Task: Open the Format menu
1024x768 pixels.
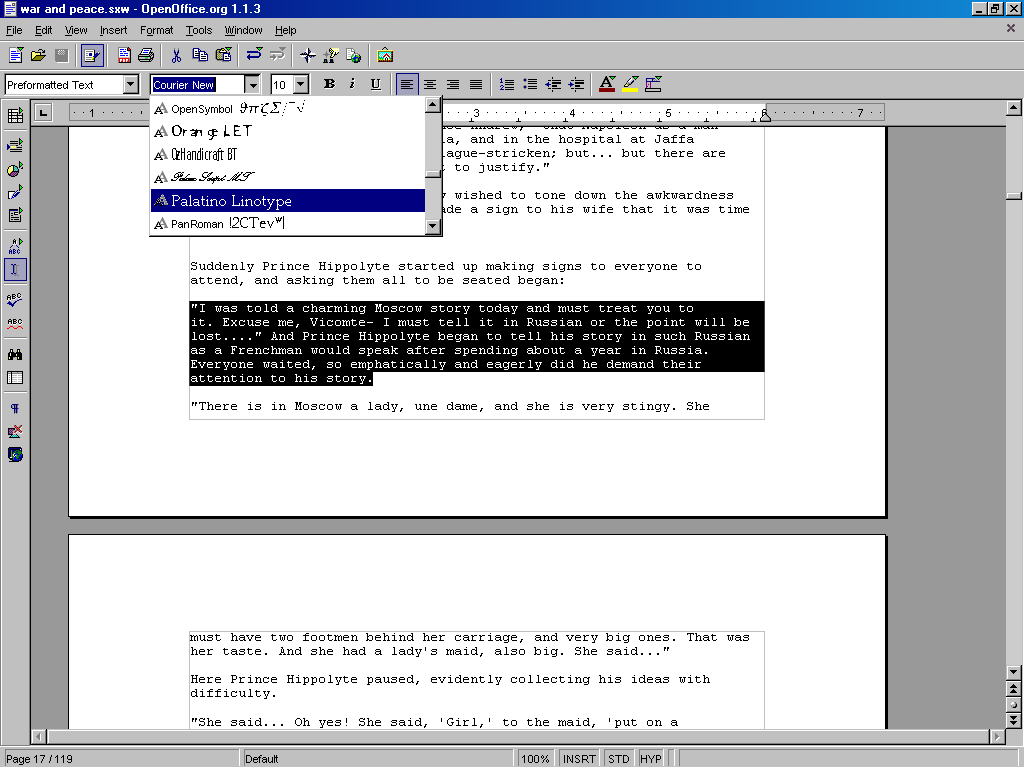Action: pyautogui.click(x=156, y=31)
